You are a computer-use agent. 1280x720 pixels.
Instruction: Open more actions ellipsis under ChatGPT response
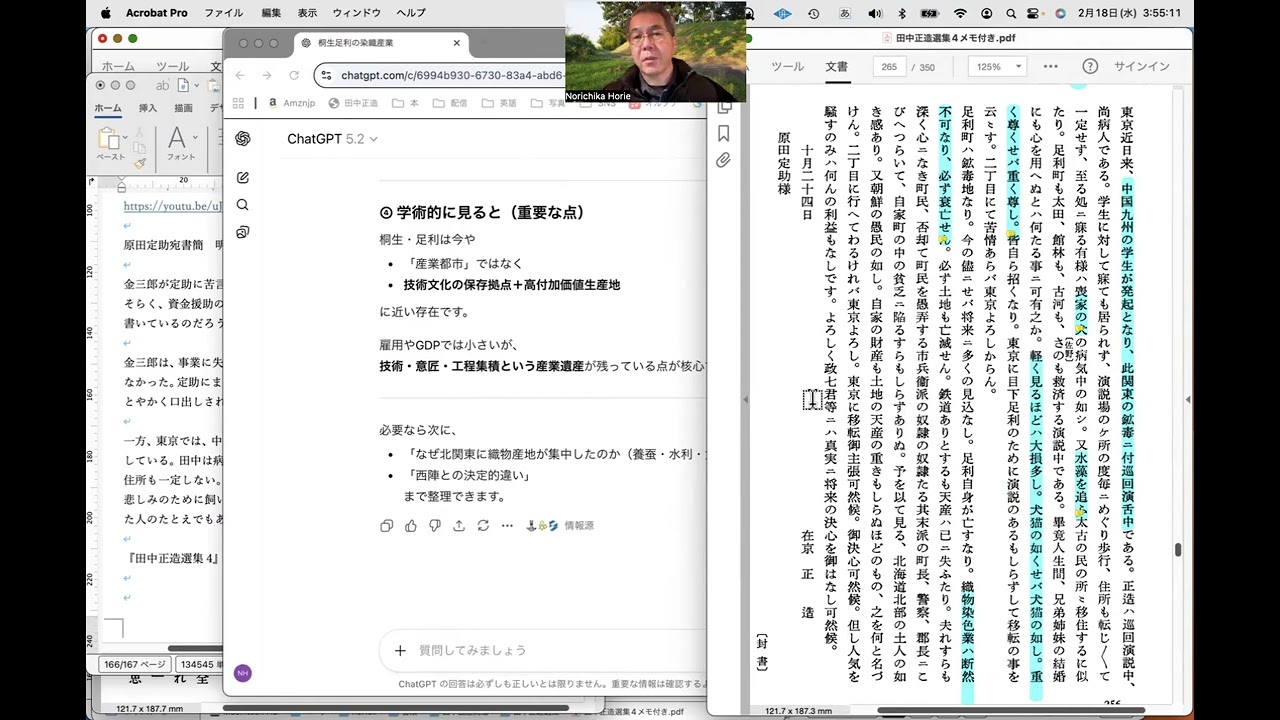click(507, 525)
